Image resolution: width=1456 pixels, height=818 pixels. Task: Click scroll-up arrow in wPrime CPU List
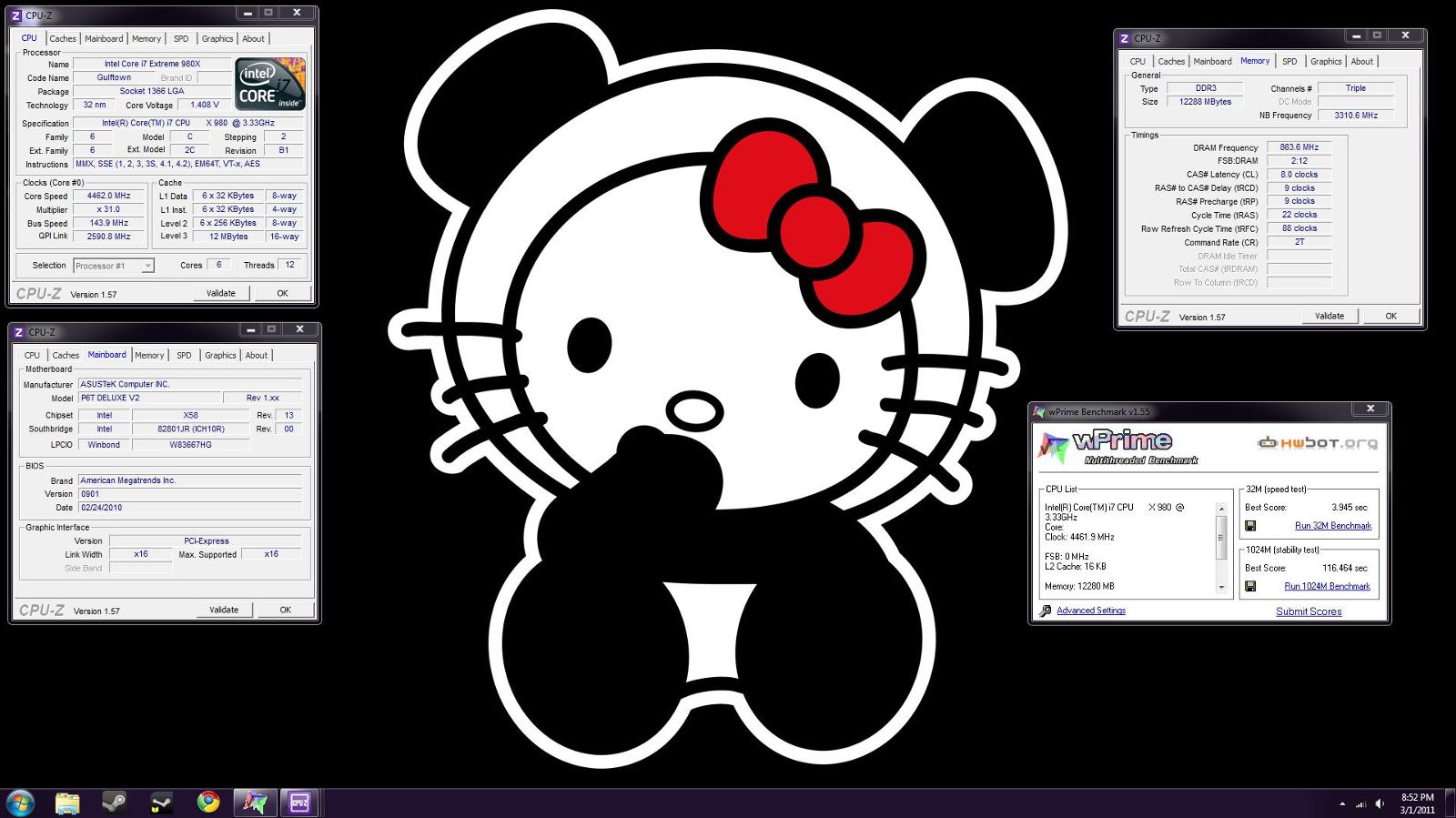pyautogui.click(x=1221, y=508)
